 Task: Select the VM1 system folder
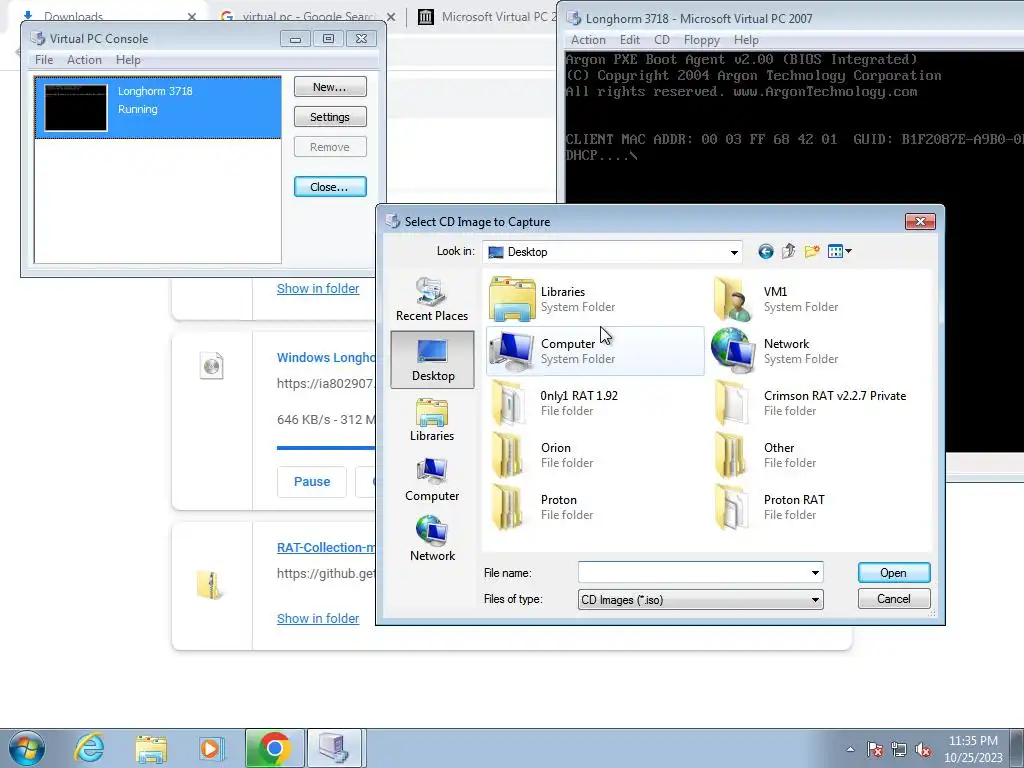pos(818,299)
